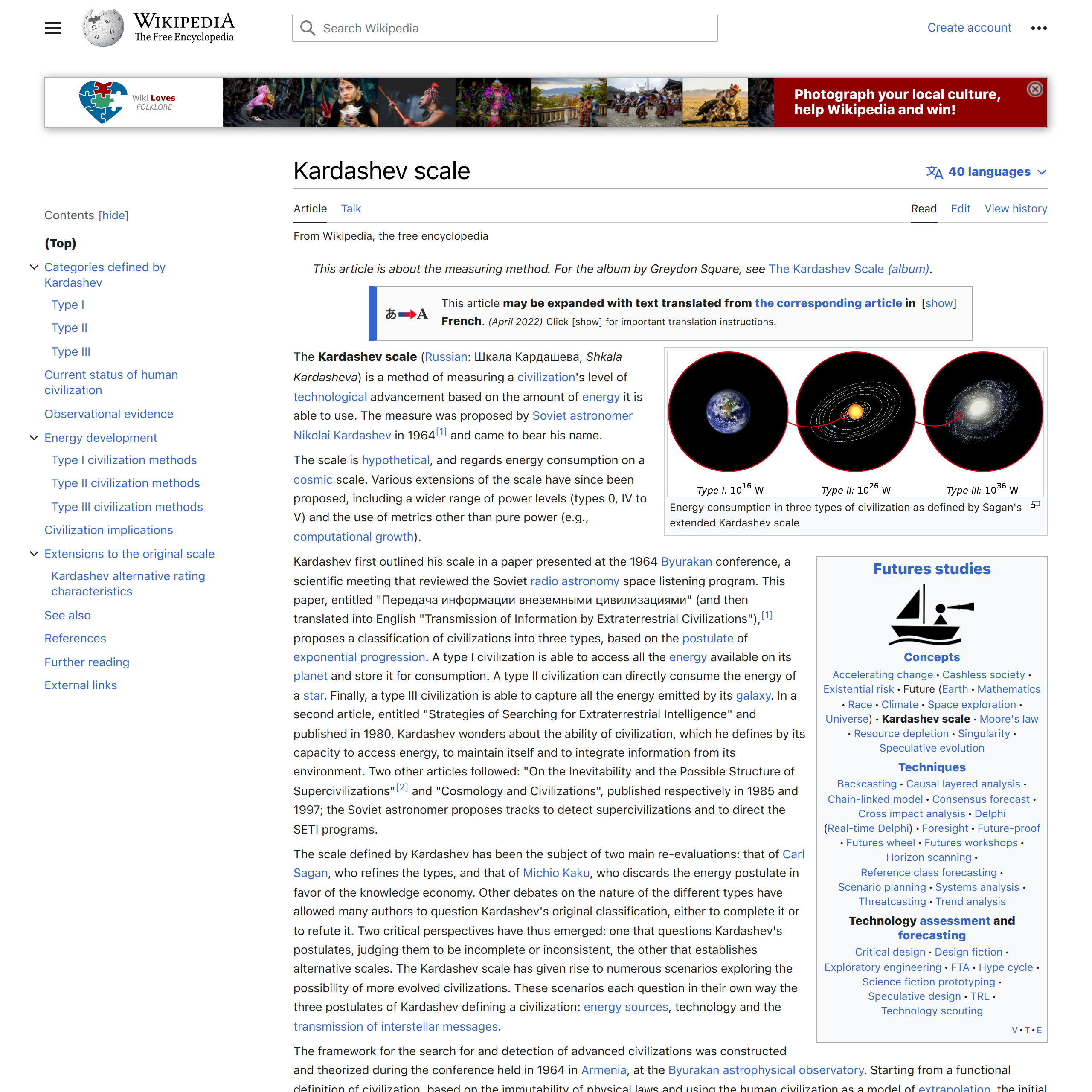The height and width of the screenshot is (1092, 1092).
Task: Open the corresponding article link
Action: click(828, 303)
